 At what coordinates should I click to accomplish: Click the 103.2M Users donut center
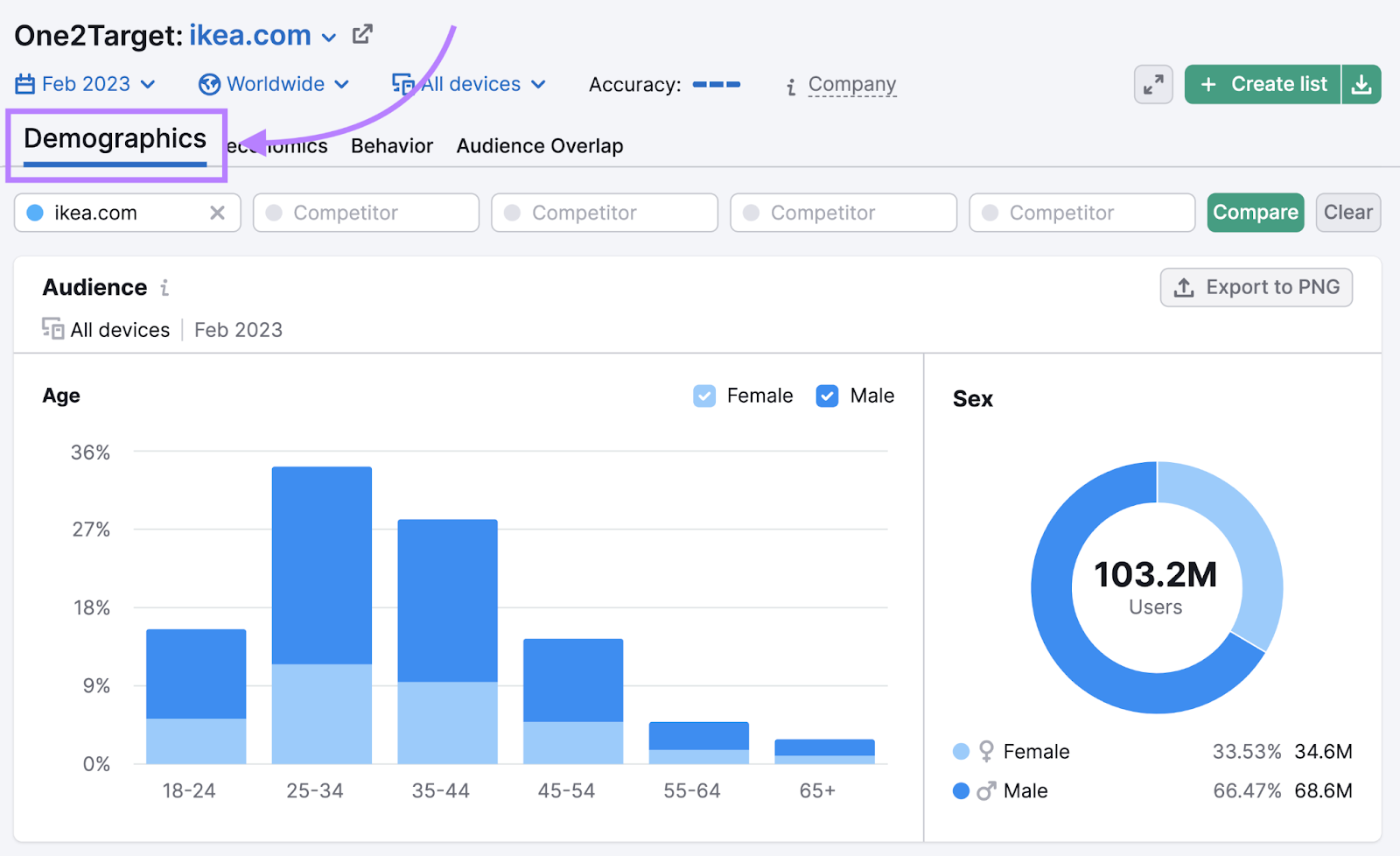point(1156,587)
